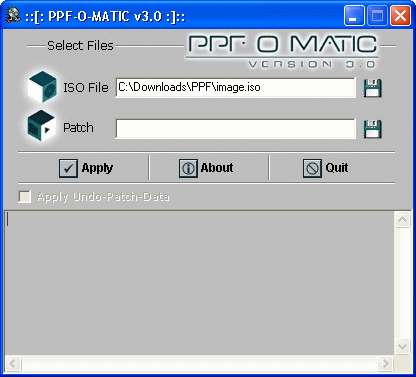Browse for patch file with floppy icon
Image resolution: width=416 pixels, height=377 pixels.
[x=372, y=129]
